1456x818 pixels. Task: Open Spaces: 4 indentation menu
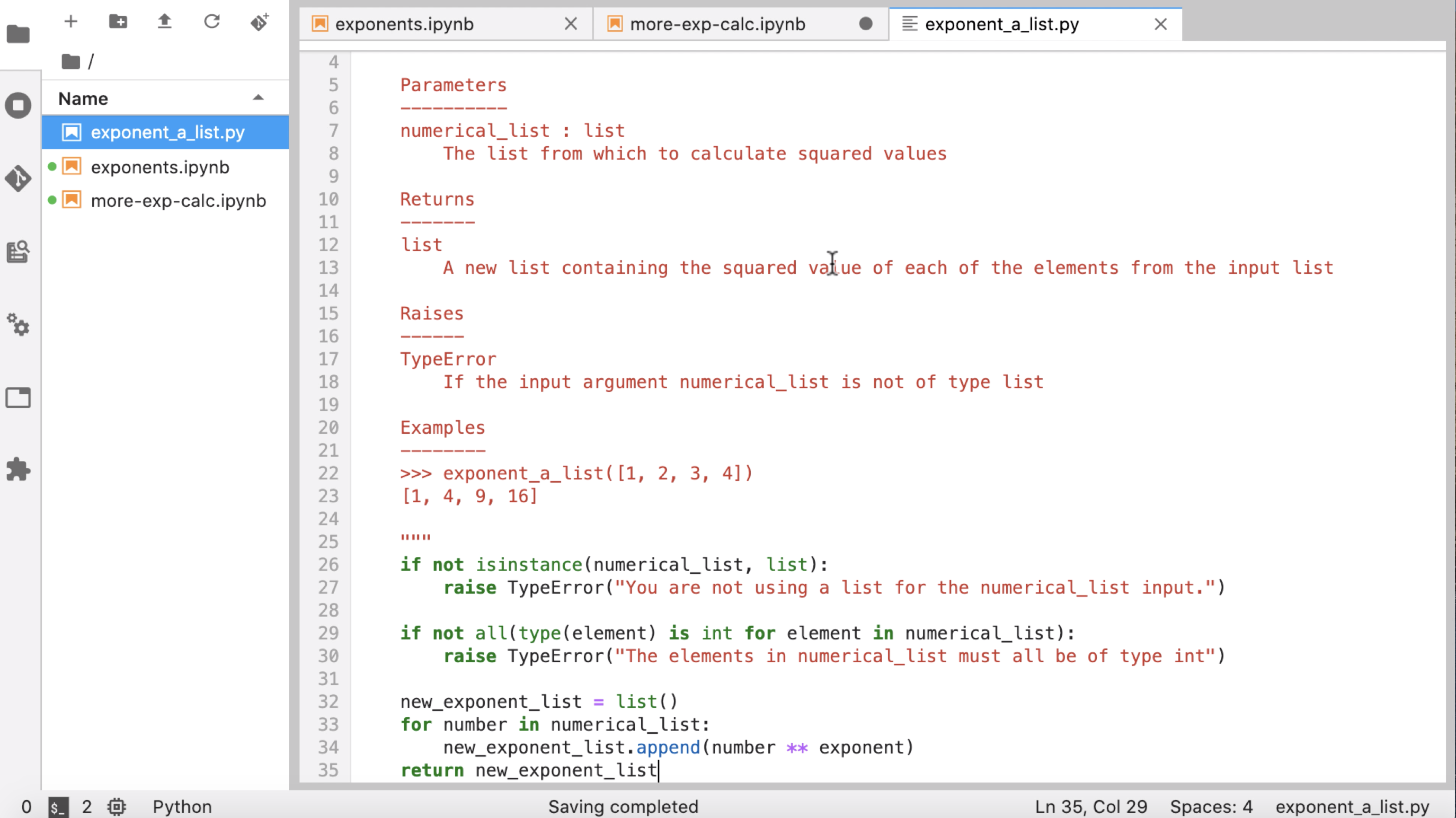1211,807
